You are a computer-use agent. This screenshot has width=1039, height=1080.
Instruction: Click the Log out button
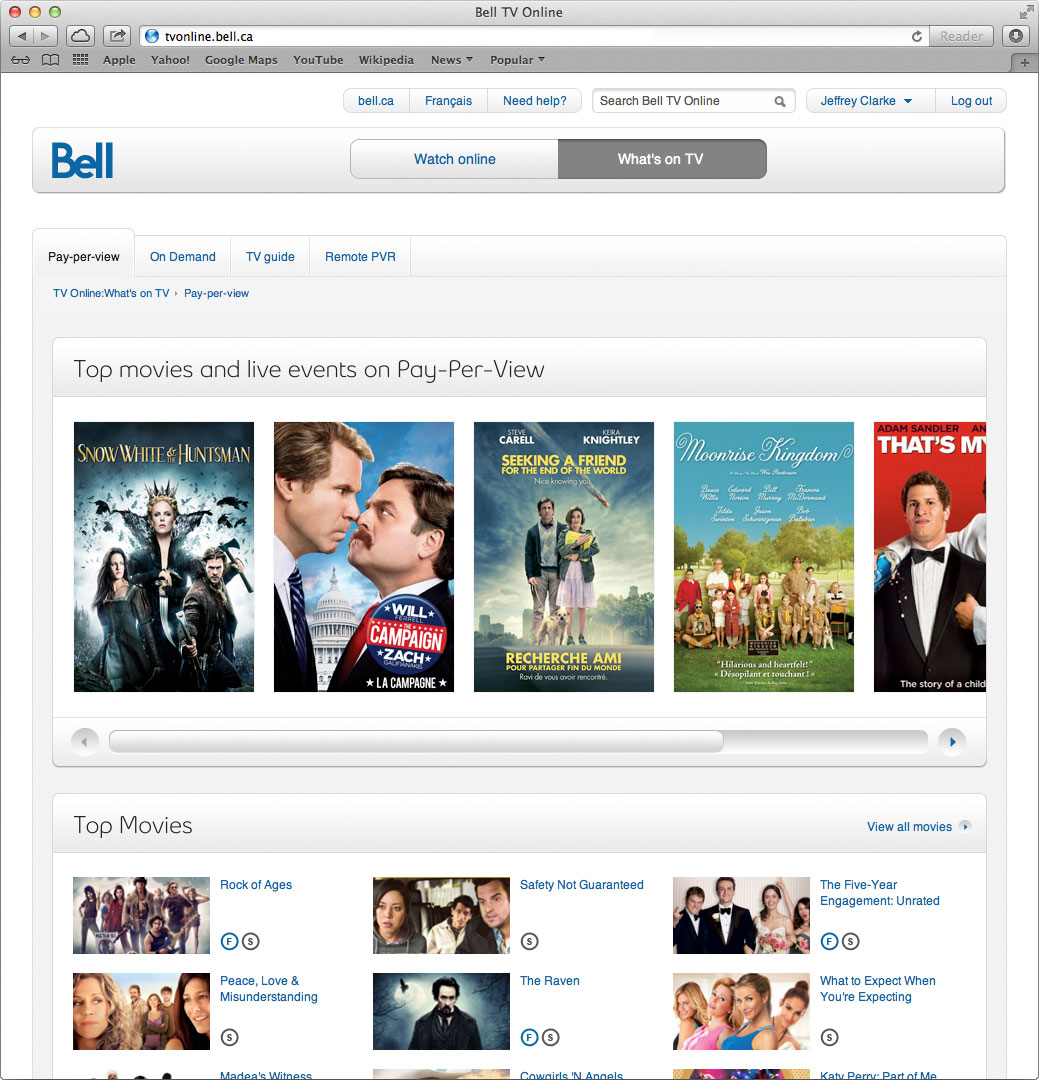point(971,101)
